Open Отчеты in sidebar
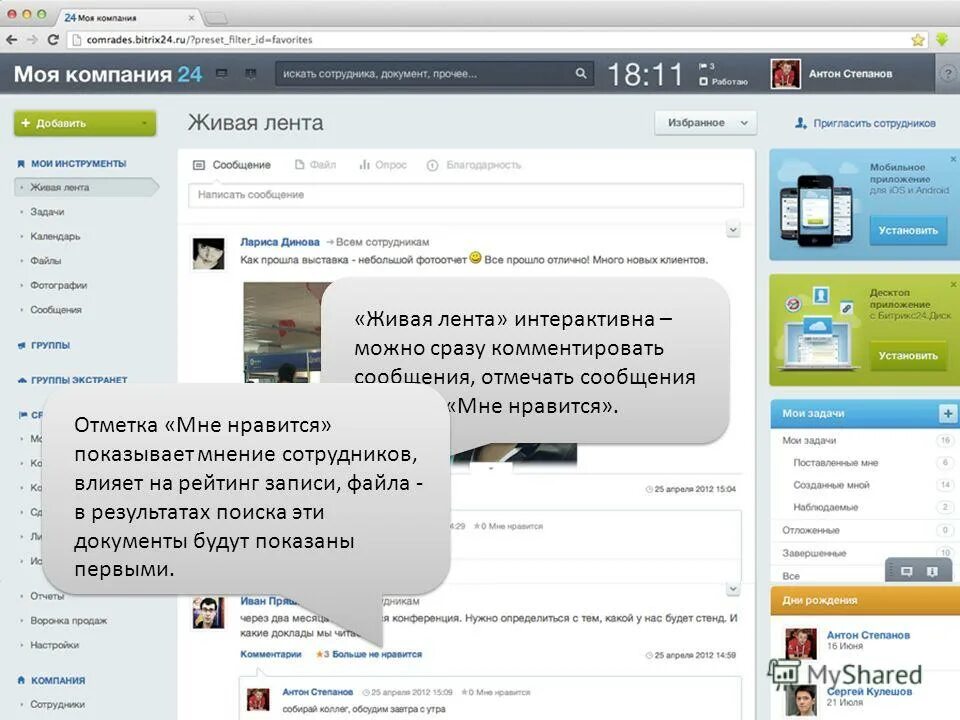 click(x=47, y=596)
